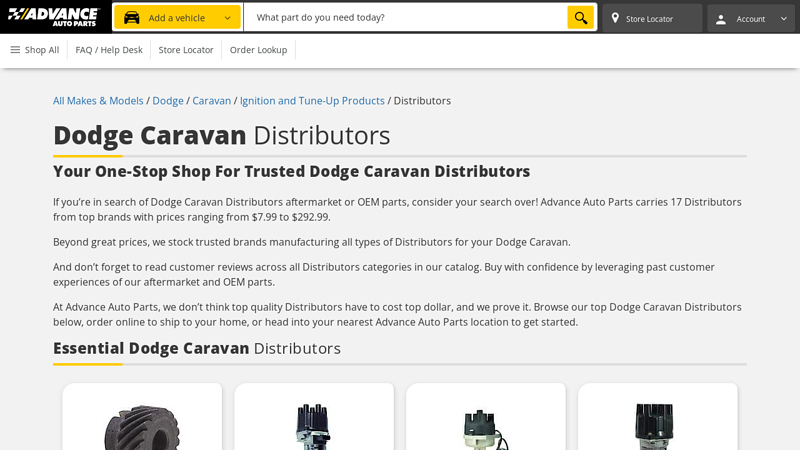
Task: Follow the All Makes & Models breadcrumb
Action: (x=98, y=101)
